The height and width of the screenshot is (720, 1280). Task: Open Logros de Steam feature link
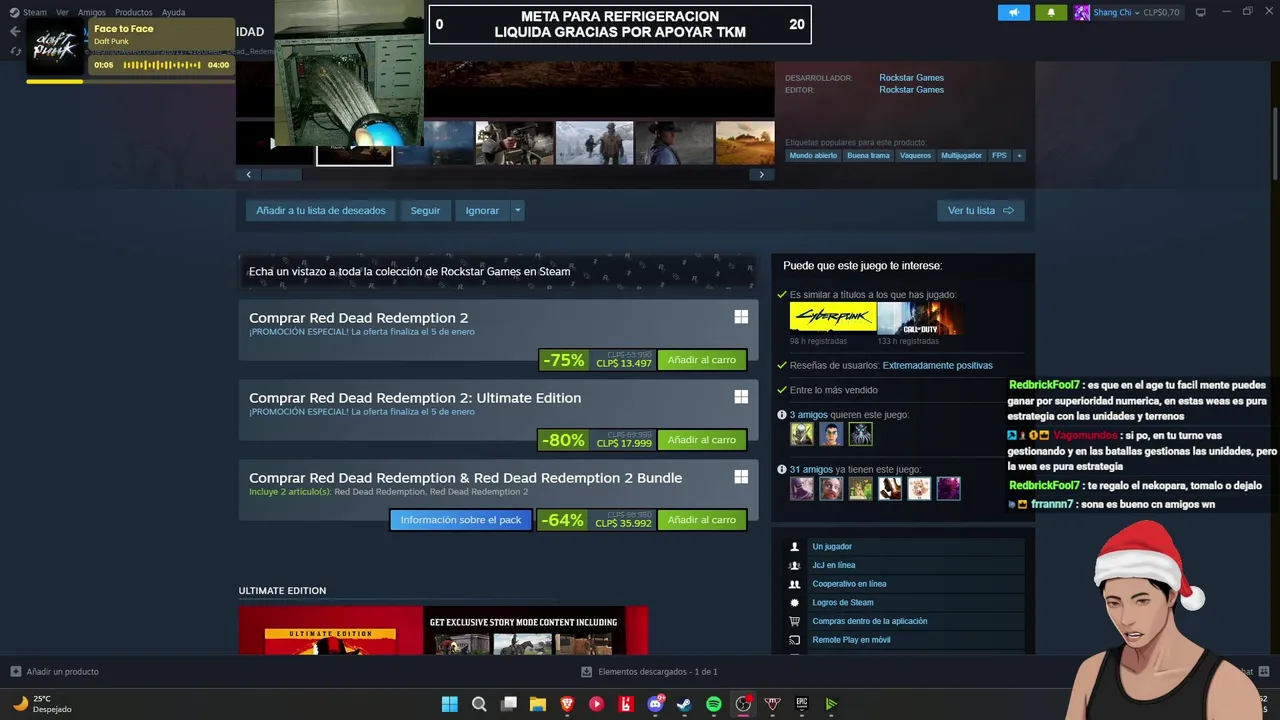(x=843, y=602)
